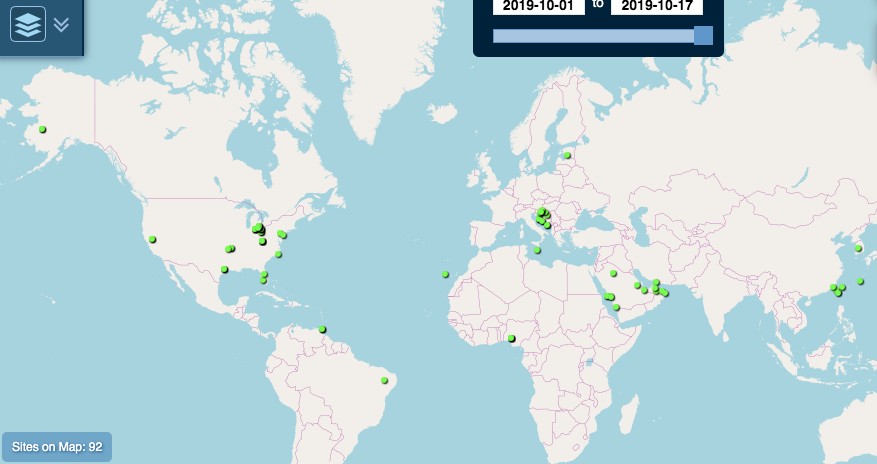Image resolution: width=877 pixels, height=464 pixels.
Task: Click the date range slider track
Action: click(593, 36)
